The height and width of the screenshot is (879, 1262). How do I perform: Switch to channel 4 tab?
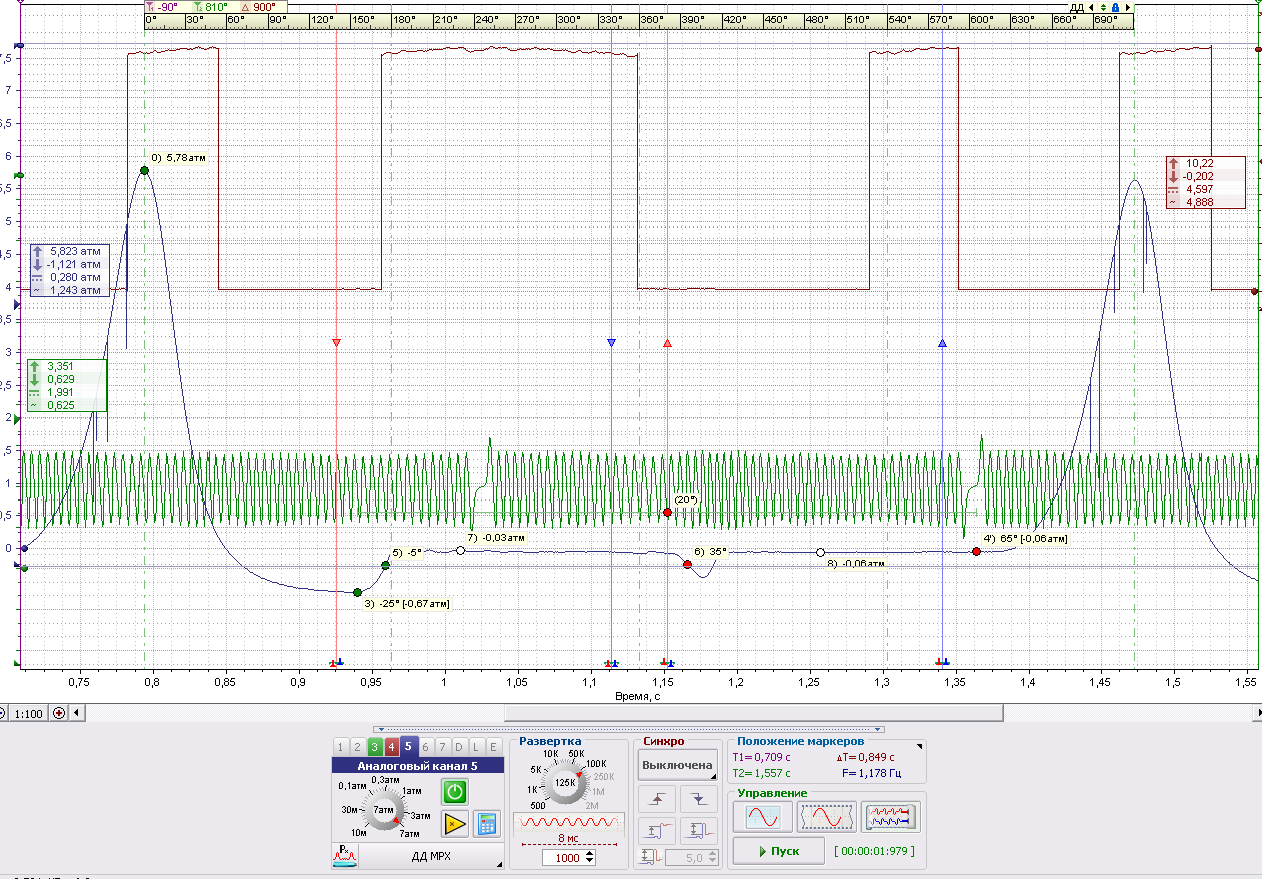(x=391, y=746)
